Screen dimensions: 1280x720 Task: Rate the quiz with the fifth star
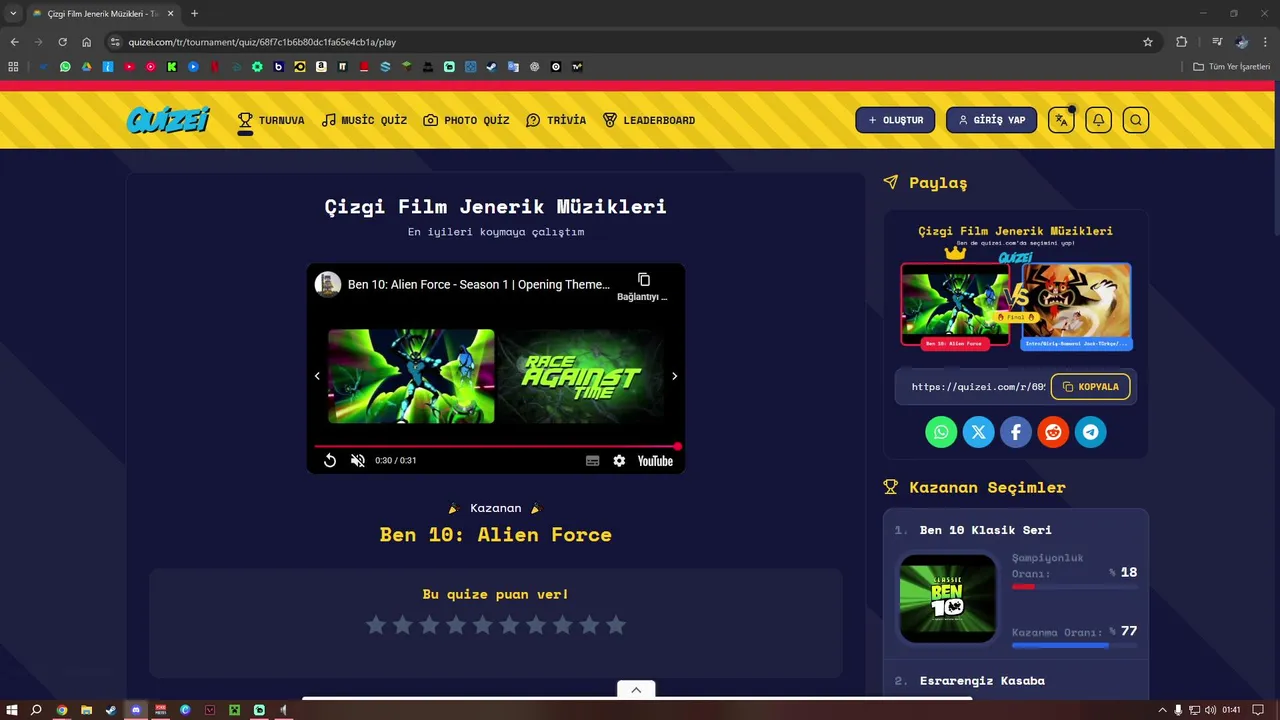tap(483, 625)
